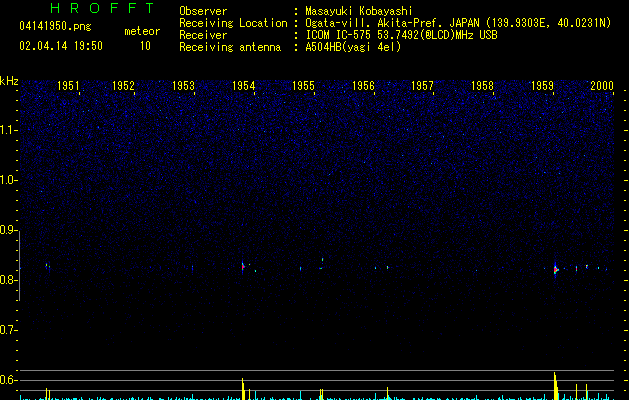Image resolution: width=629 pixels, height=400 pixels.
Task: Click the 1.1 kHz frequency tick label
Action: [x=8, y=130]
